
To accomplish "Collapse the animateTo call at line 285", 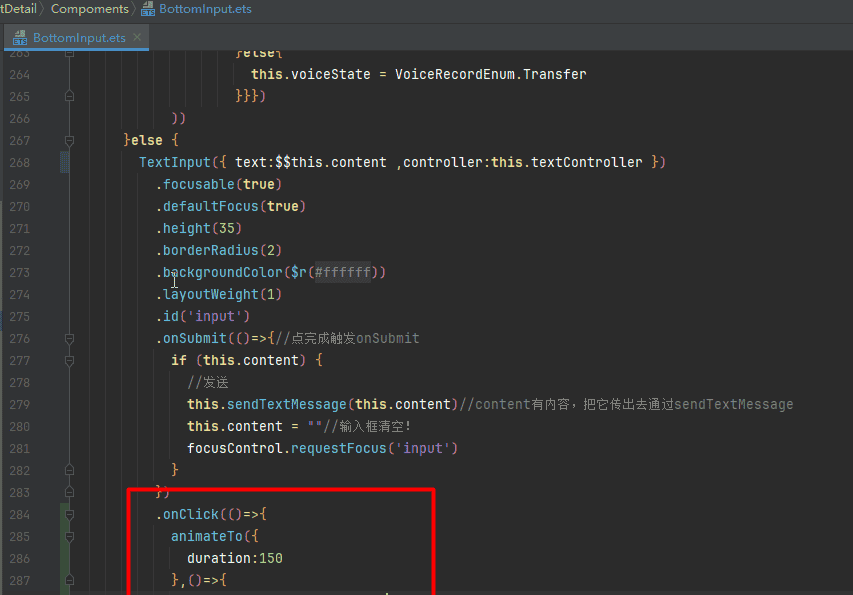I will [70, 536].
